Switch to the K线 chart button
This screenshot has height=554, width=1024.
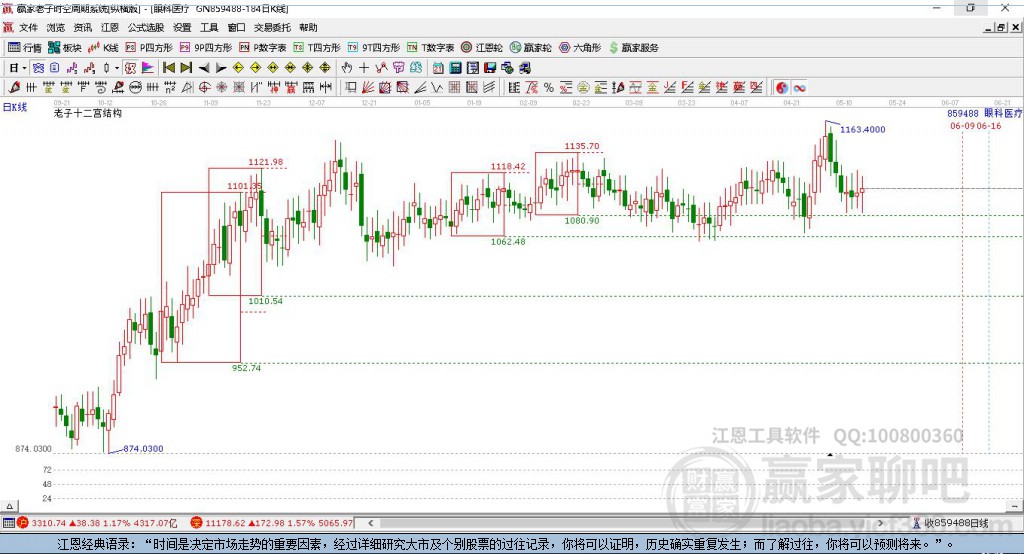coord(103,48)
